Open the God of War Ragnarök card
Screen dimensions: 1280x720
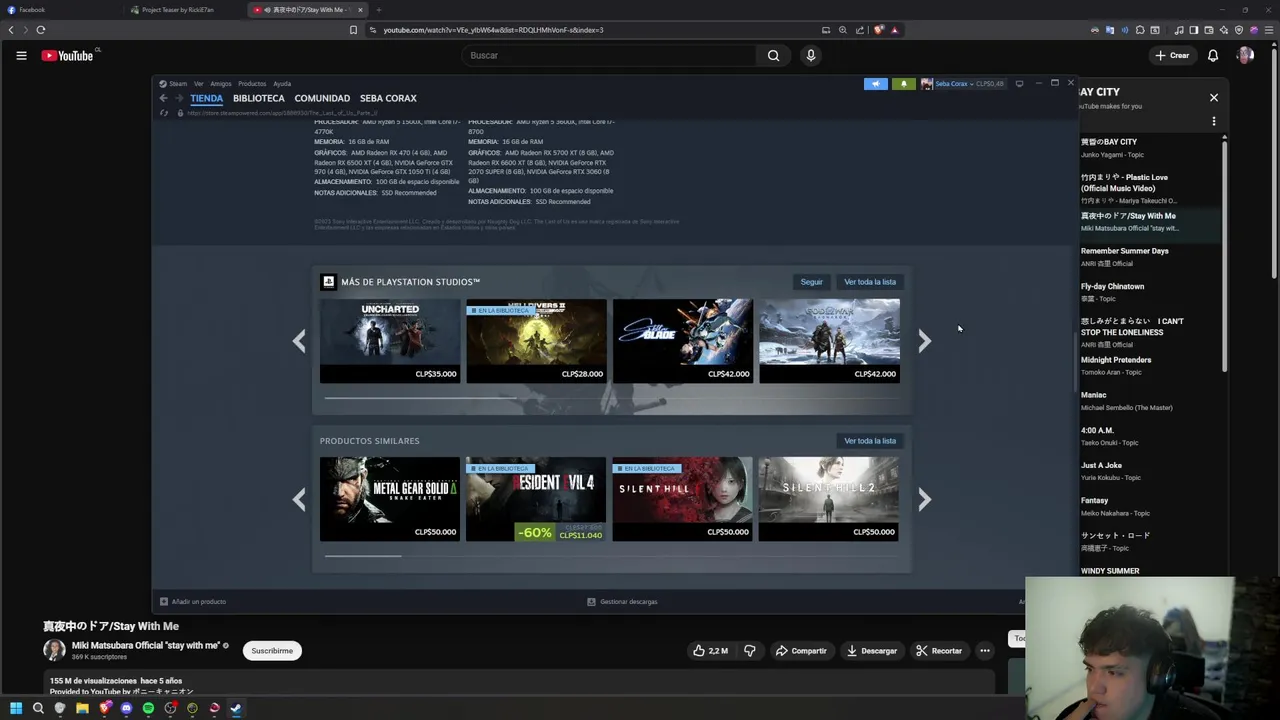point(829,341)
